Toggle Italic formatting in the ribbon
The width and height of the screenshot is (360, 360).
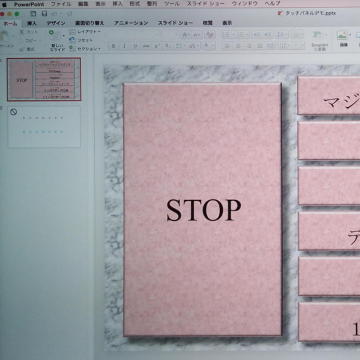[x=124, y=46]
